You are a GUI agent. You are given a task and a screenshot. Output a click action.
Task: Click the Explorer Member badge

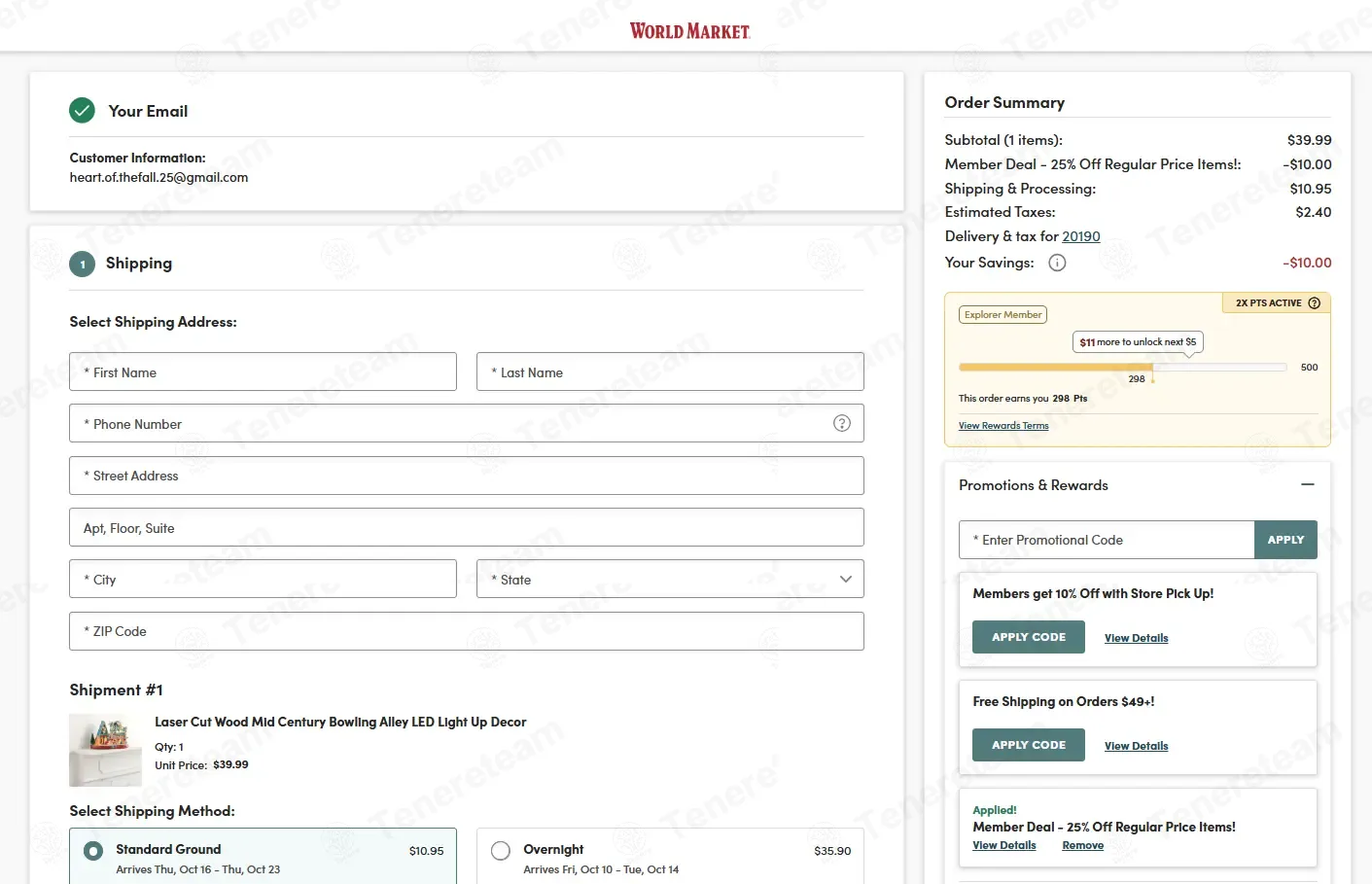1003,314
